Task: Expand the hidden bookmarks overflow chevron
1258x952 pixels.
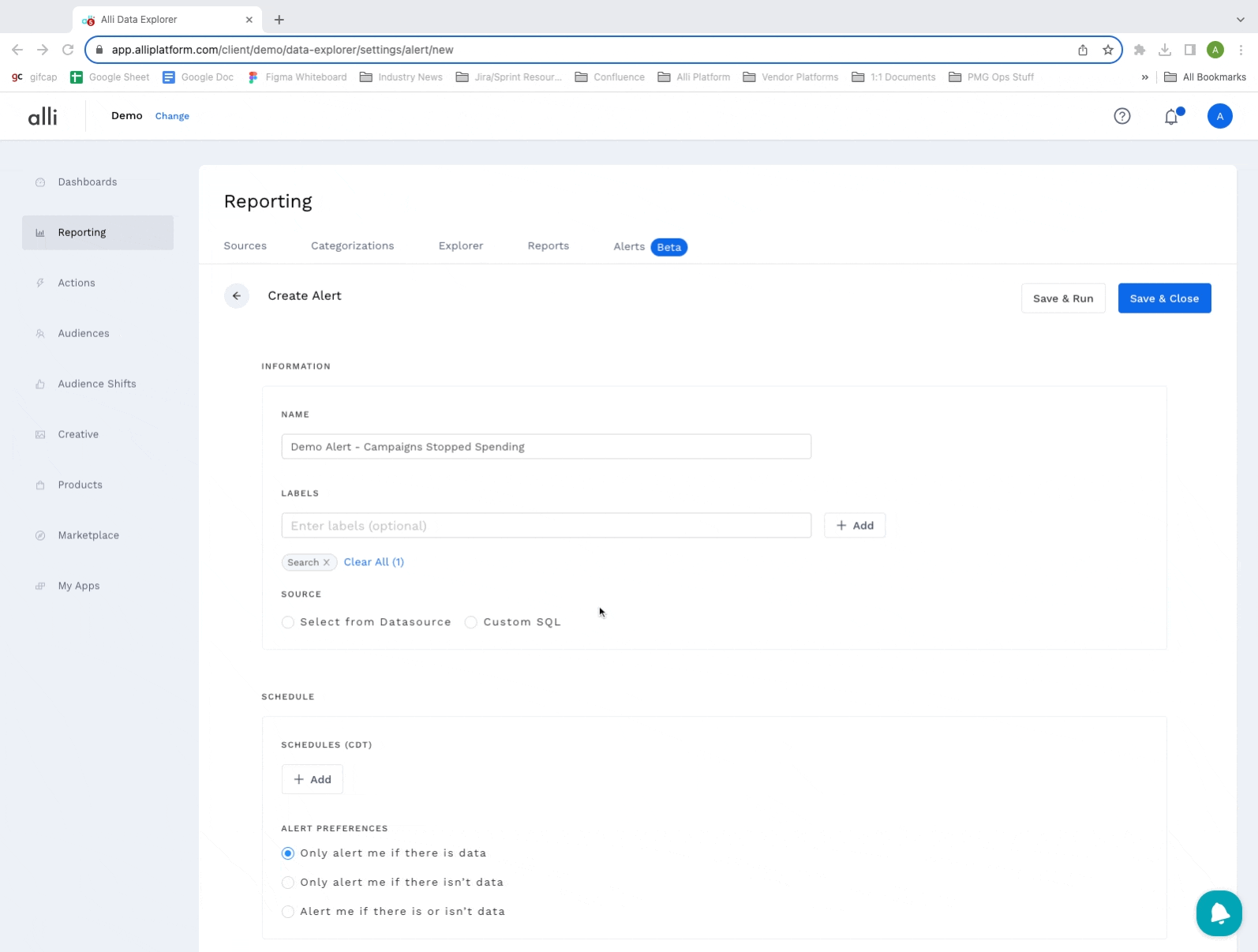Action: 1144,77
